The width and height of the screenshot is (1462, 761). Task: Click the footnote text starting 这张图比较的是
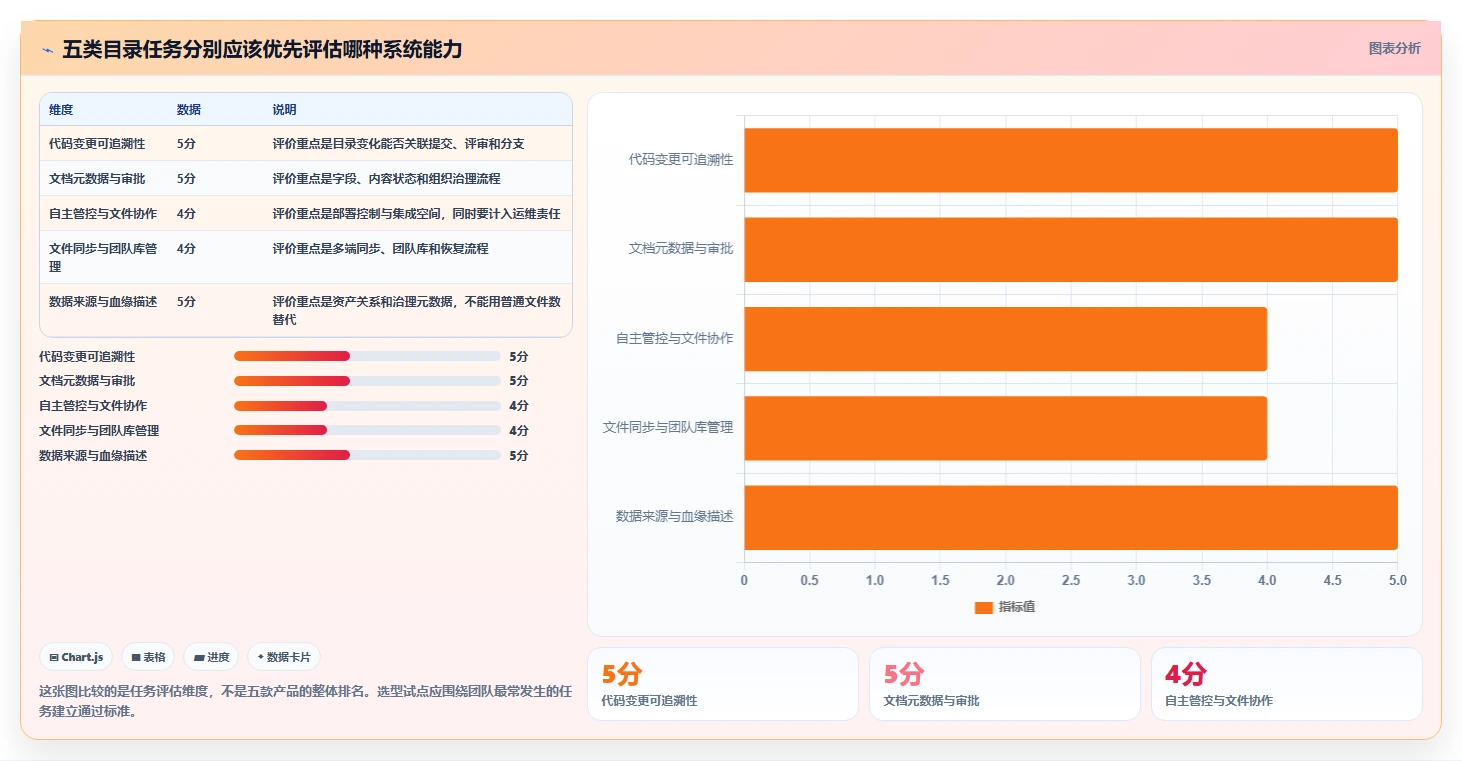tap(305, 701)
